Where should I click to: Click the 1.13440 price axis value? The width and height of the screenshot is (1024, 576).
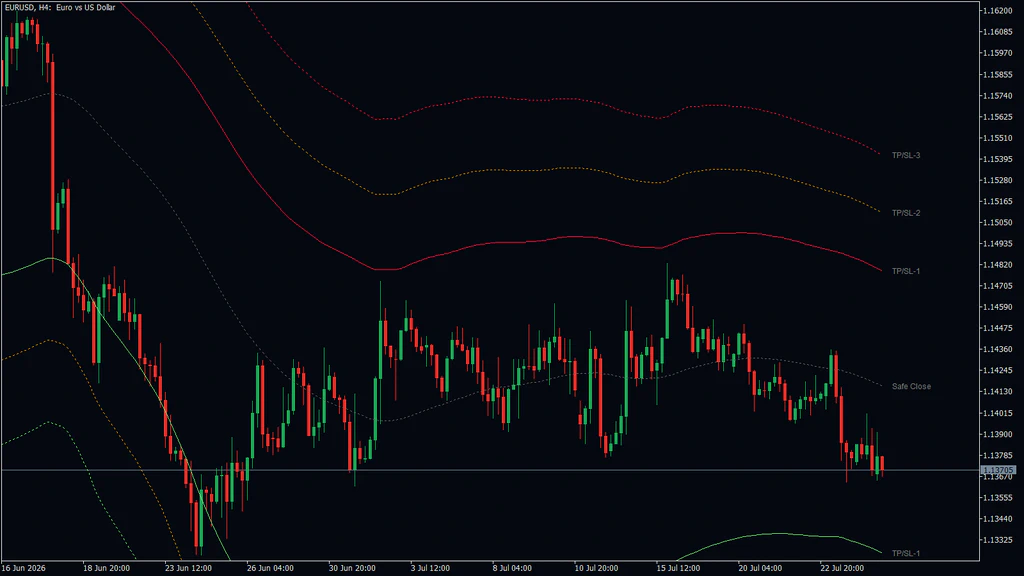click(x=998, y=519)
